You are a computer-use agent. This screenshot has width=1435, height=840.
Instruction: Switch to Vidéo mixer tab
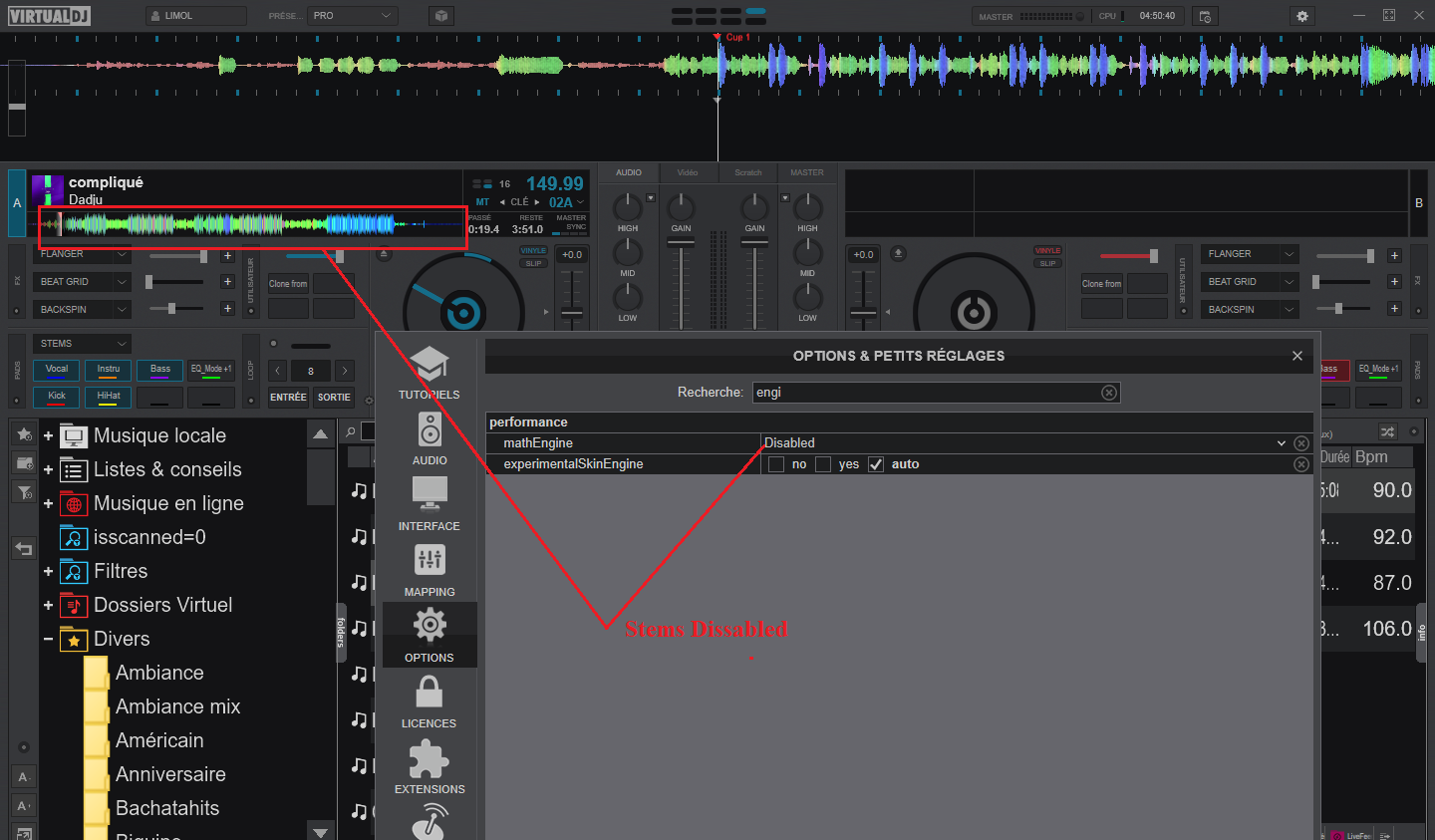click(688, 172)
